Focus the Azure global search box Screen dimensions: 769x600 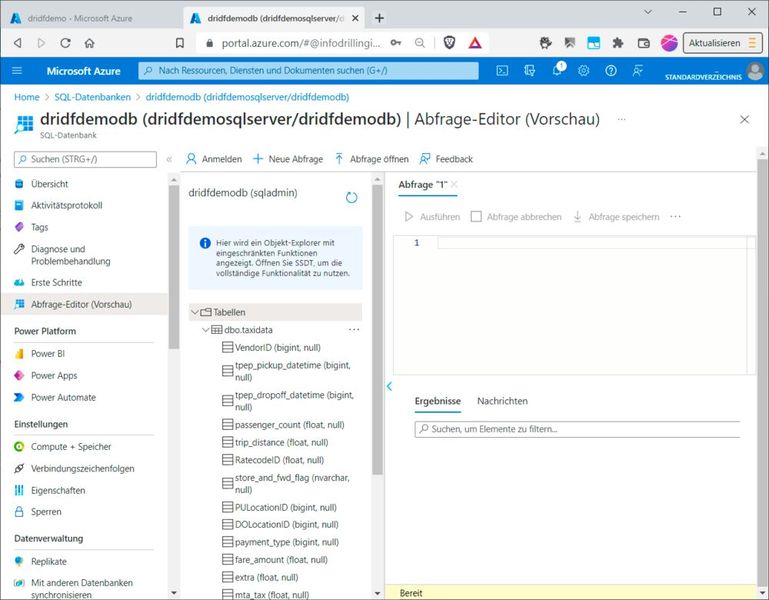(x=308, y=71)
